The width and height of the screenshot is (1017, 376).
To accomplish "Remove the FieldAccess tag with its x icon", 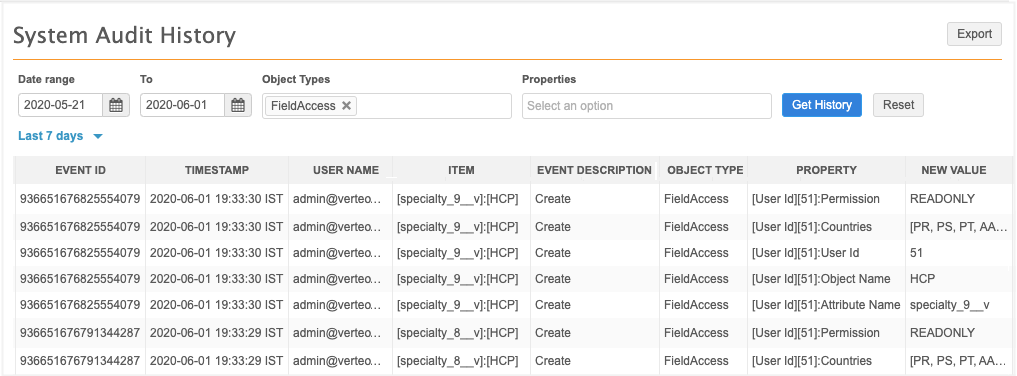I will coord(346,106).
